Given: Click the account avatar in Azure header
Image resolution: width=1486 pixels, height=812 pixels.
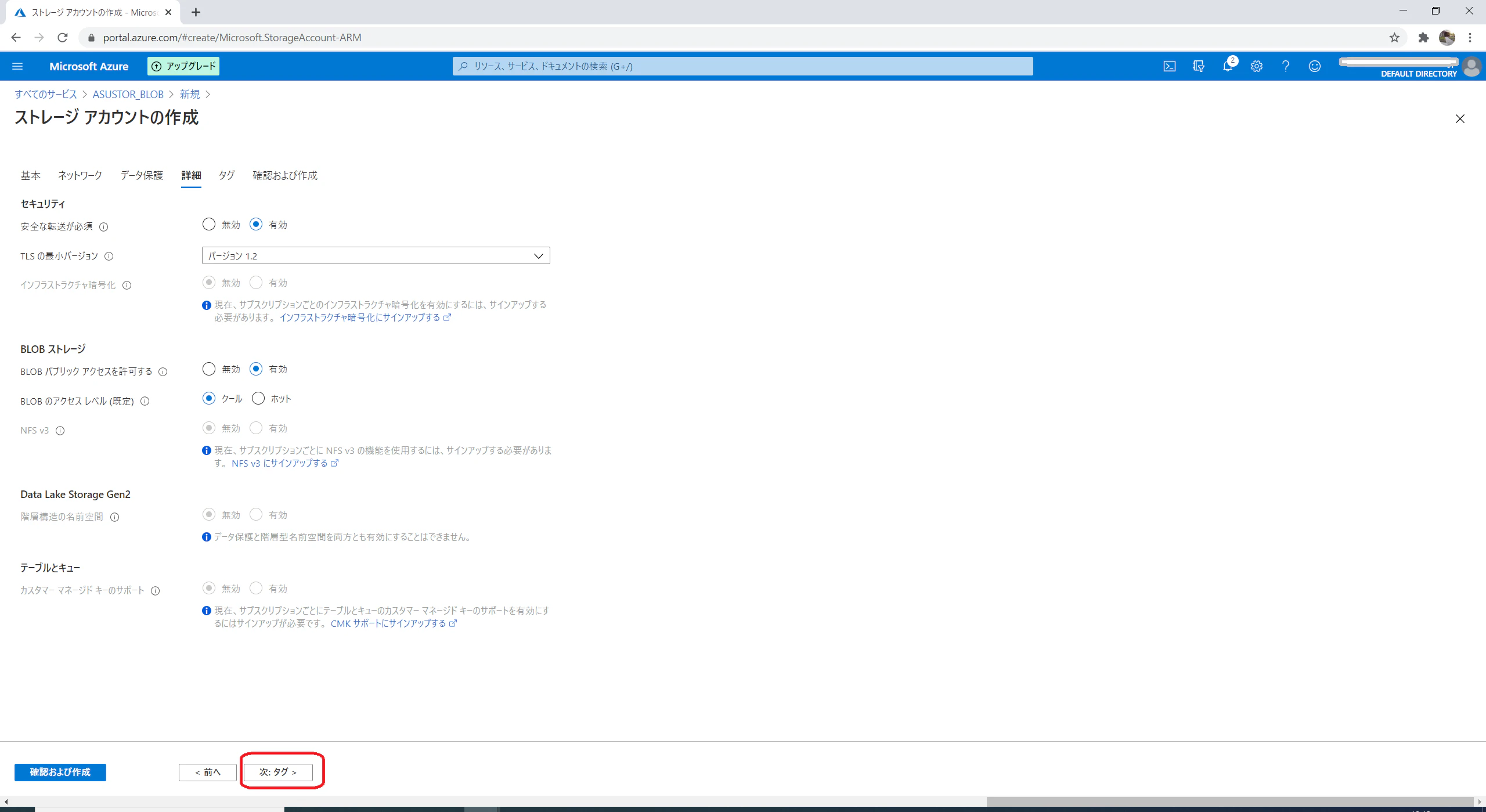Looking at the screenshot, I should [x=1471, y=66].
